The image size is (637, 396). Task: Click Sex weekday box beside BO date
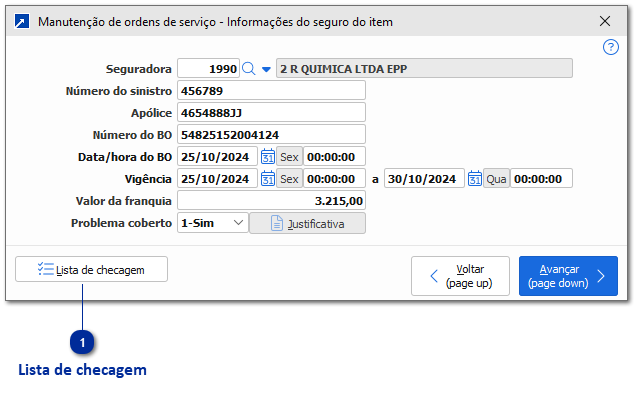(x=289, y=157)
